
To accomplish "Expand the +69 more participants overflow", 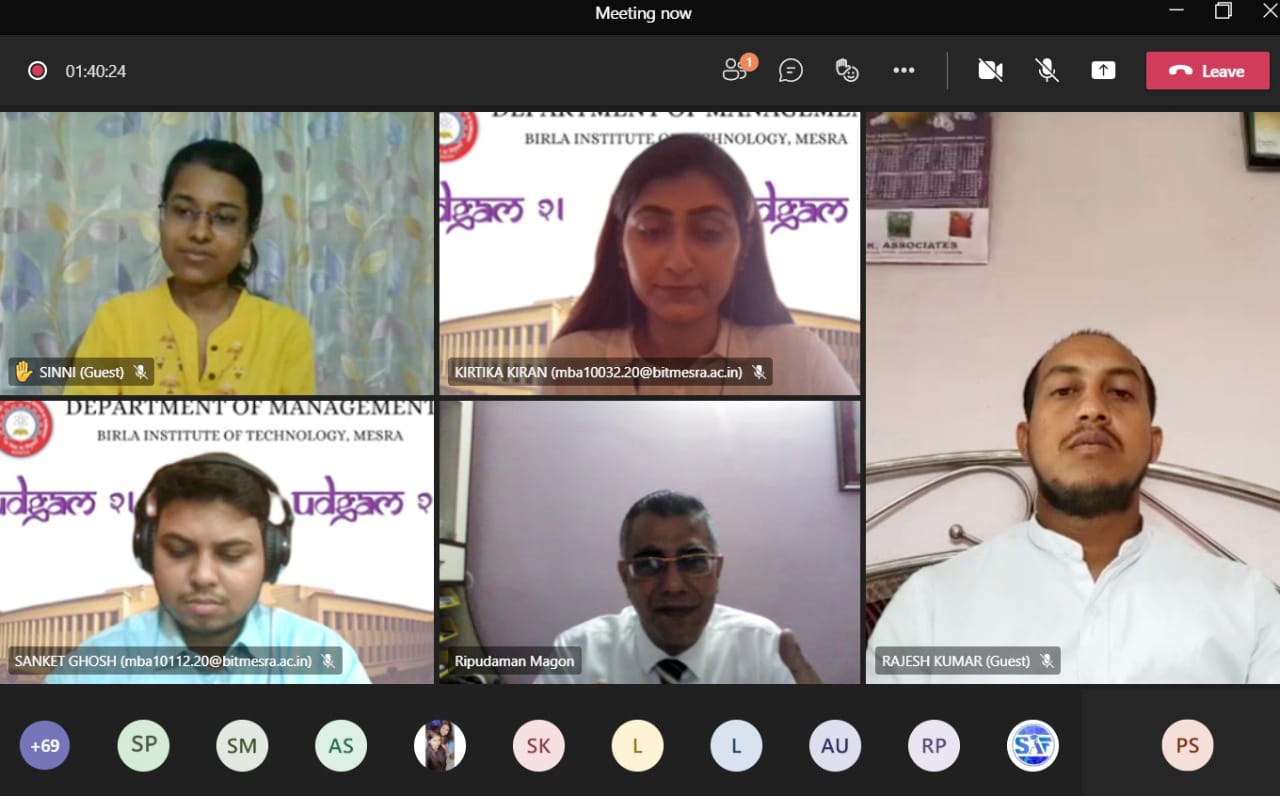I will (44, 745).
